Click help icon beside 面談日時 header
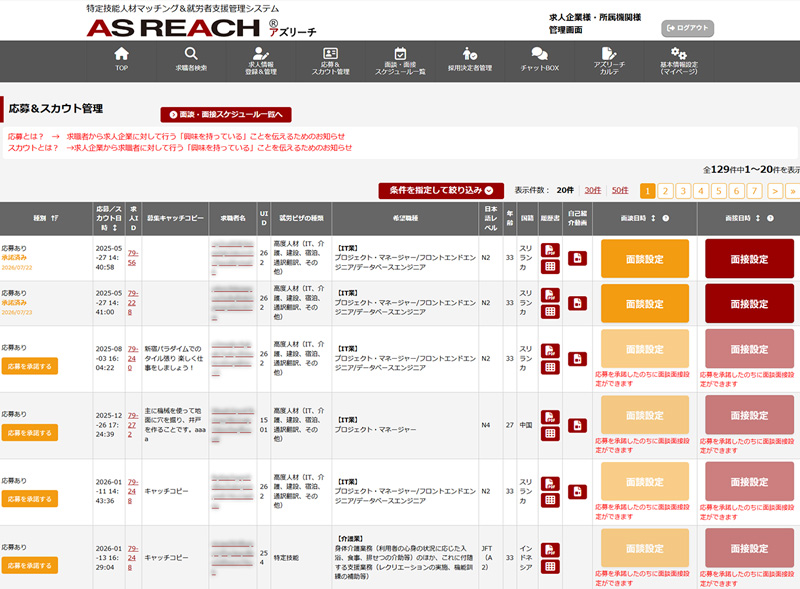The image size is (800, 589). pos(666,218)
